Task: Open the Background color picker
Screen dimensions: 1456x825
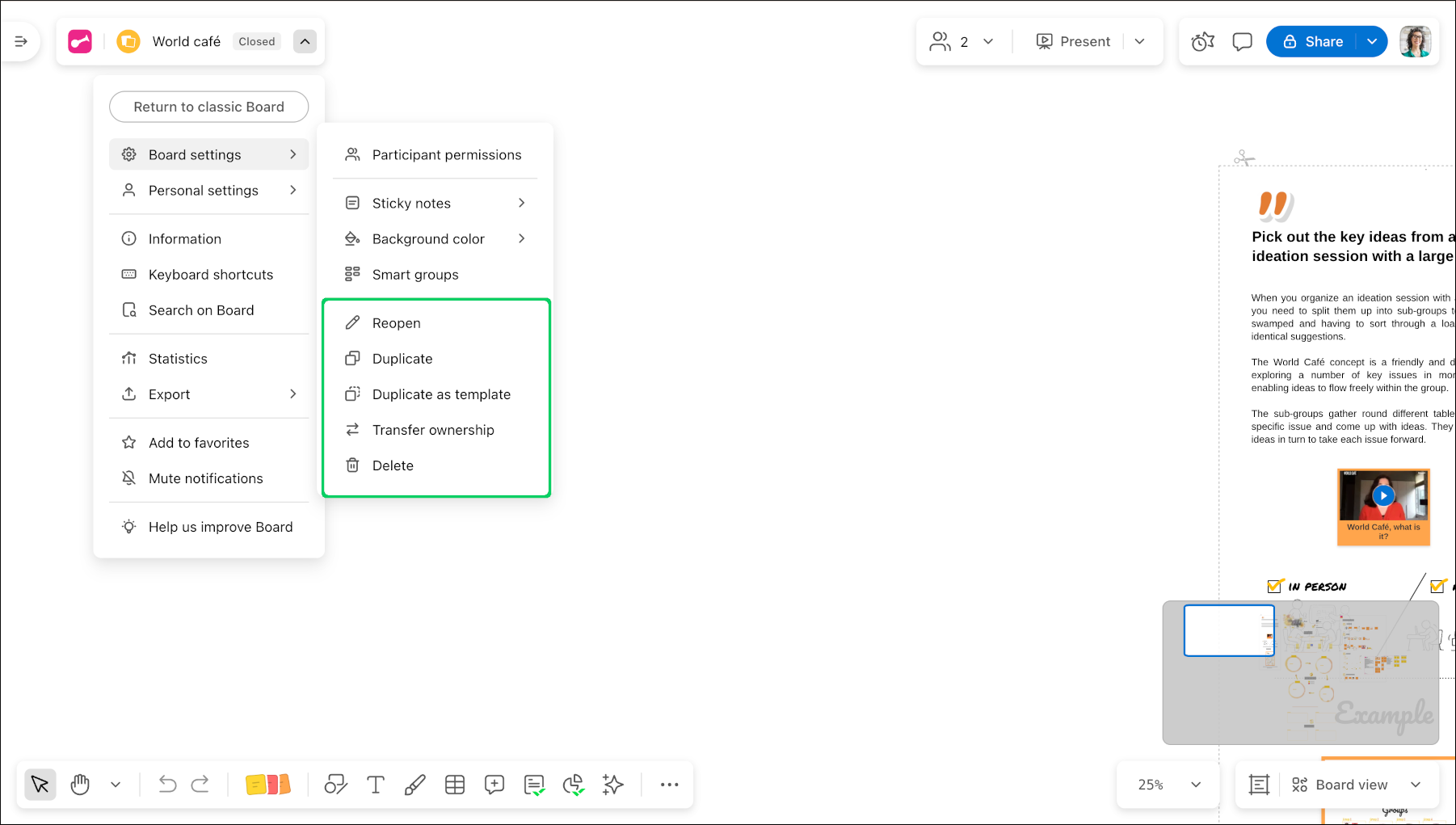Action: point(428,238)
